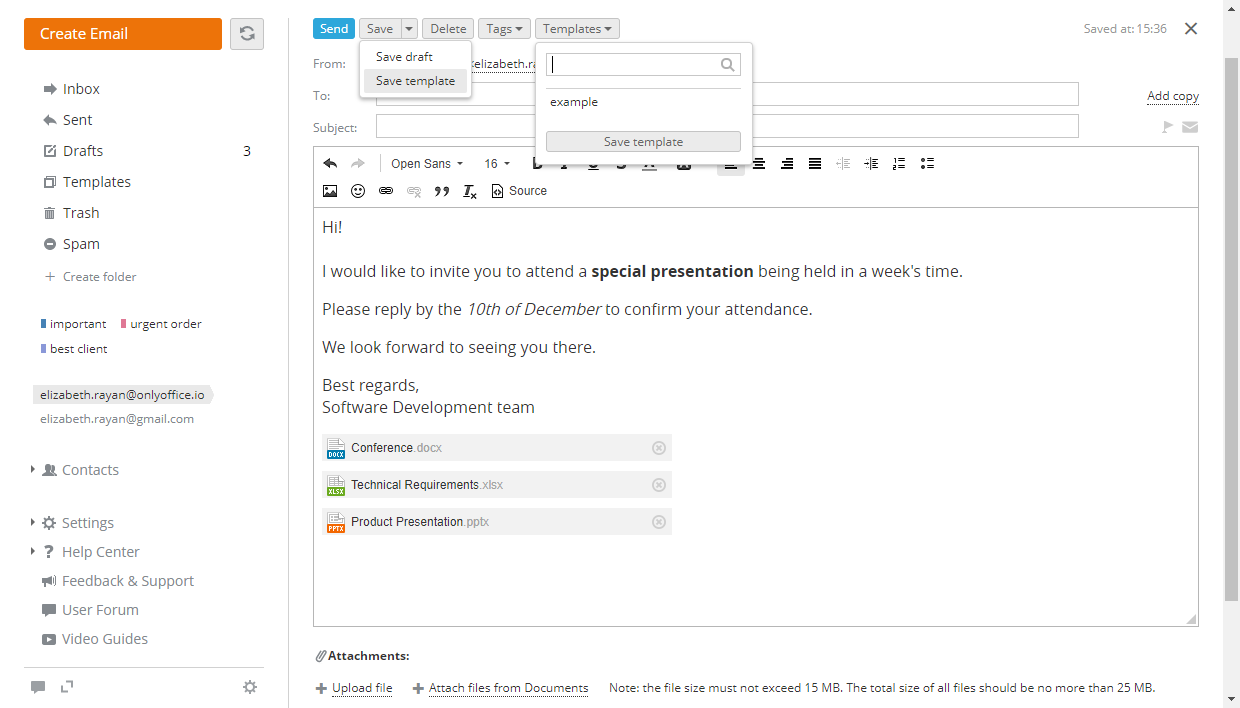Open the Open Sans font dropdown
The image size is (1240, 708).
point(427,164)
